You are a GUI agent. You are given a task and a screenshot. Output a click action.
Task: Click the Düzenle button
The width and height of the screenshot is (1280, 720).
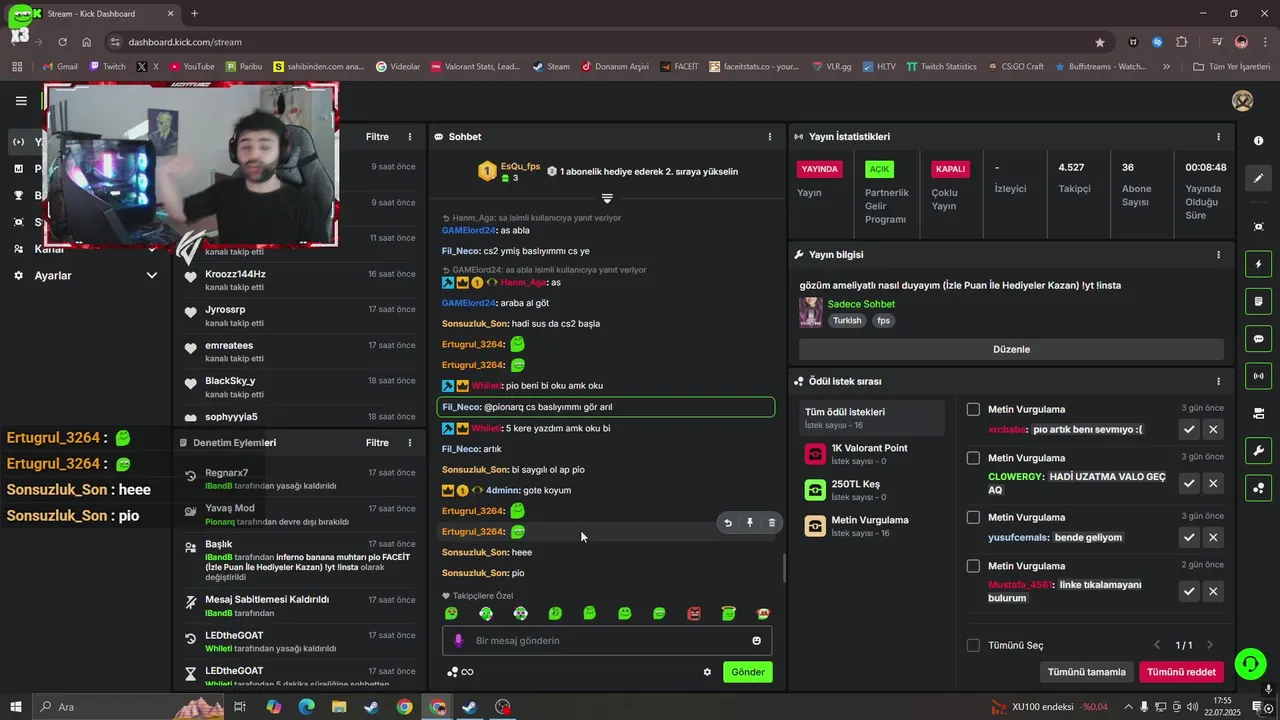pos(1011,350)
